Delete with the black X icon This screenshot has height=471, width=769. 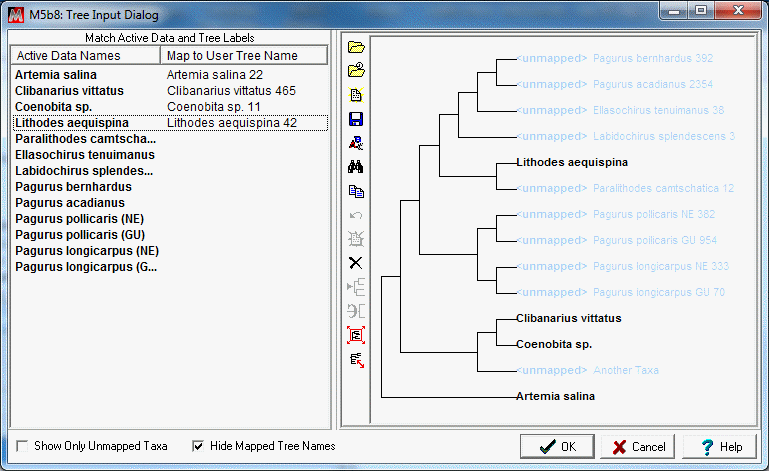click(x=356, y=263)
